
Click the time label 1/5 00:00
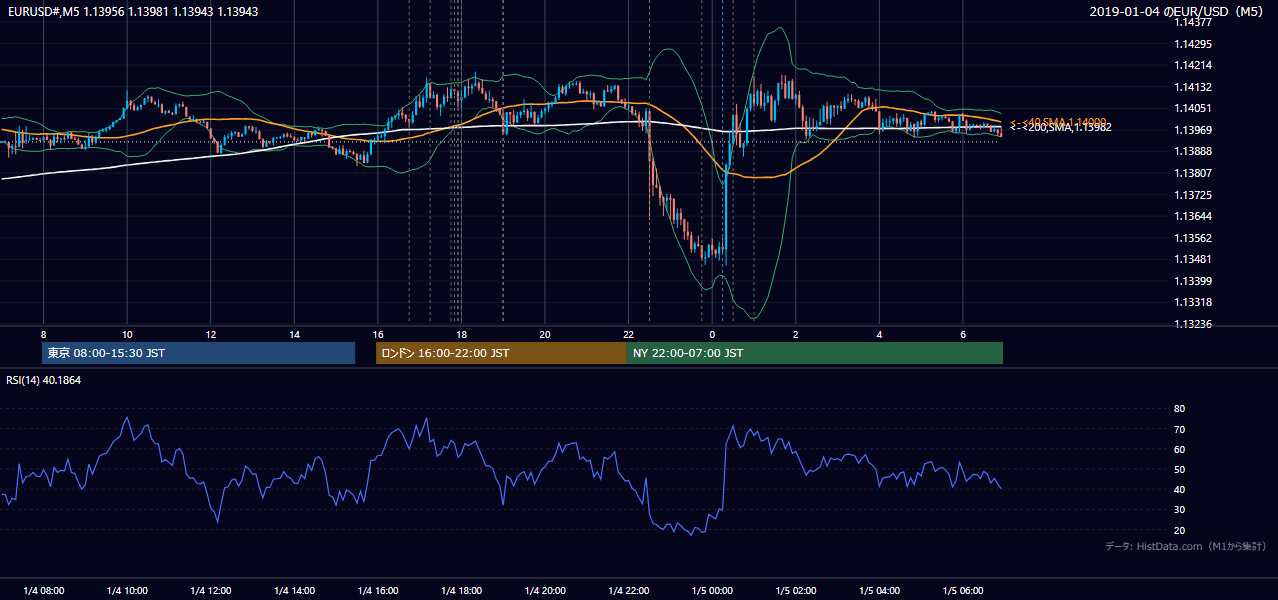tap(712, 591)
